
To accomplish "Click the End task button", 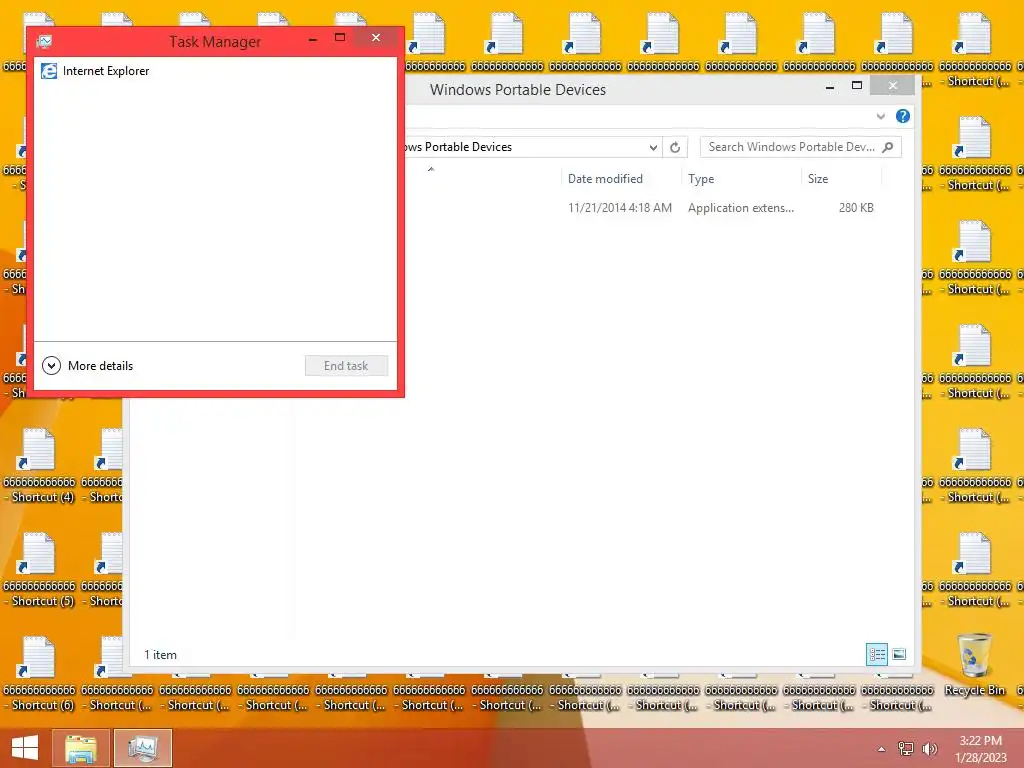I will (346, 366).
